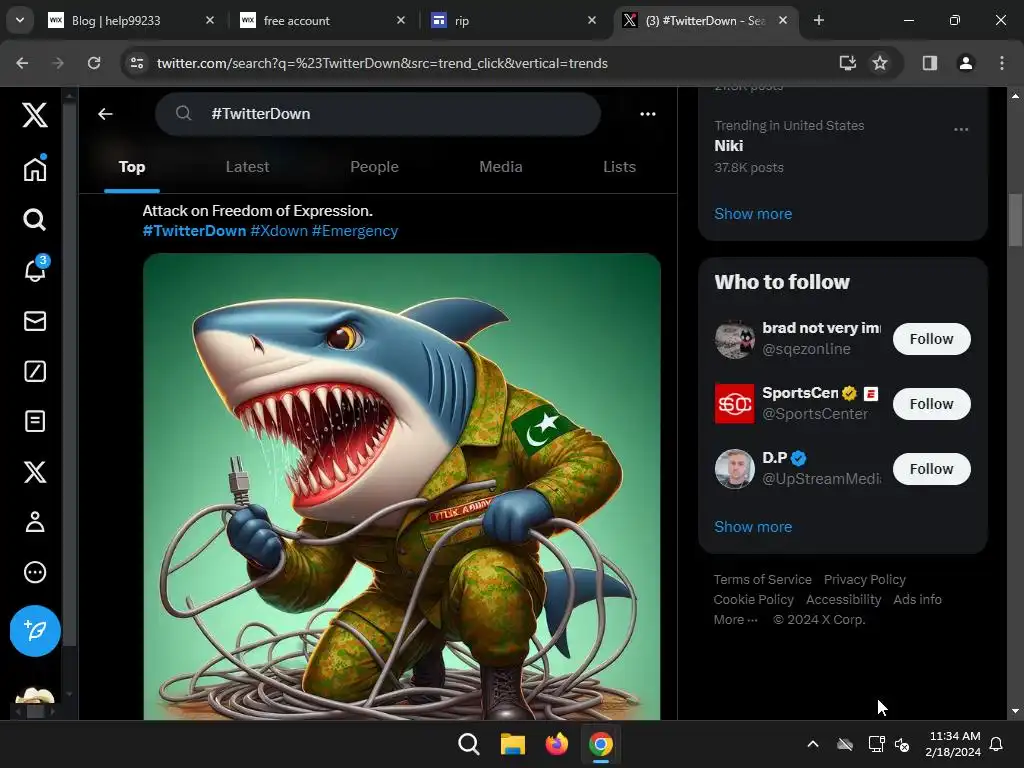This screenshot has height=768, width=1024.
Task: Open more options for Niki trend
Action: [x=961, y=129]
